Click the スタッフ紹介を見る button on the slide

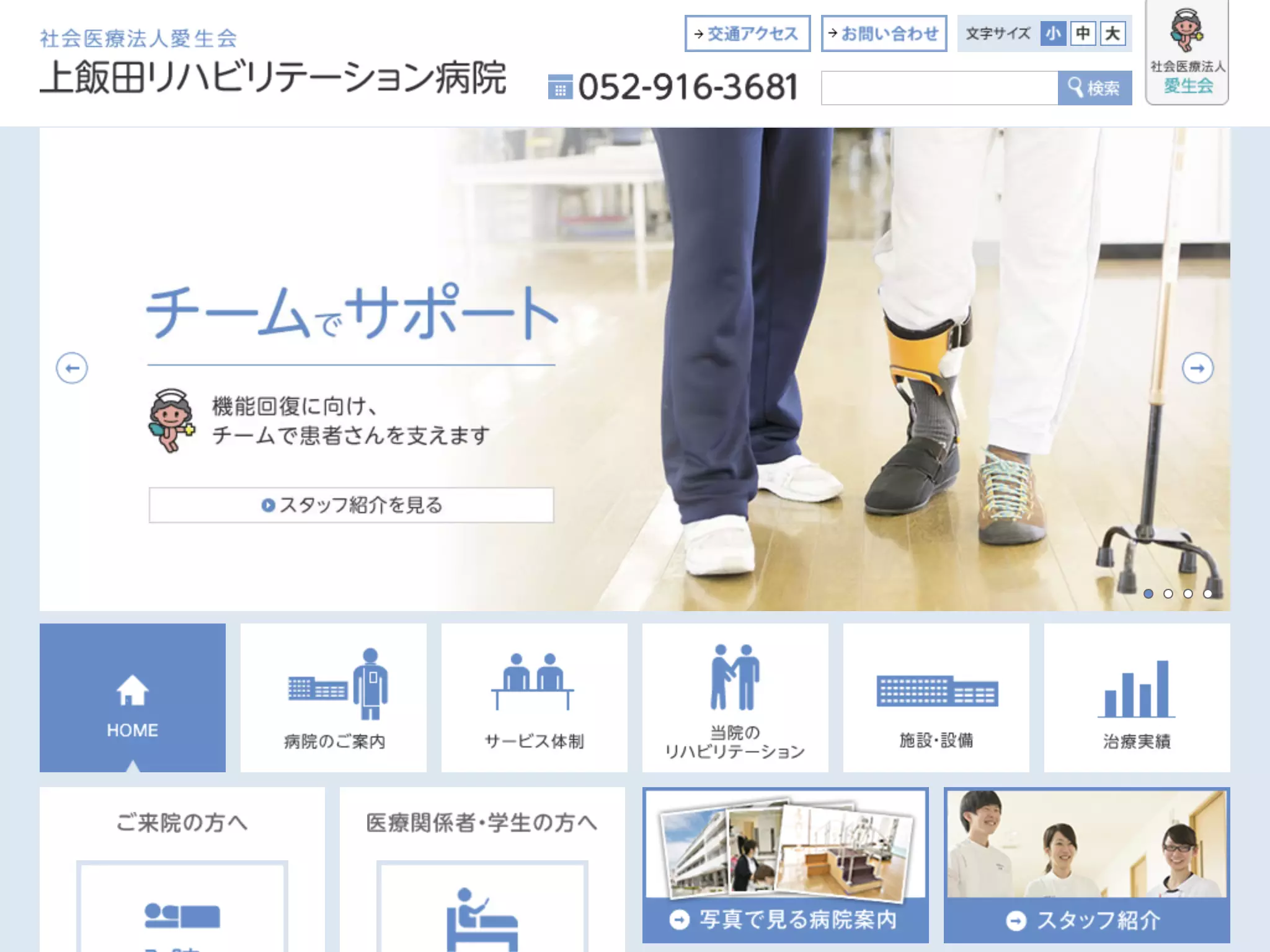click(351, 505)
